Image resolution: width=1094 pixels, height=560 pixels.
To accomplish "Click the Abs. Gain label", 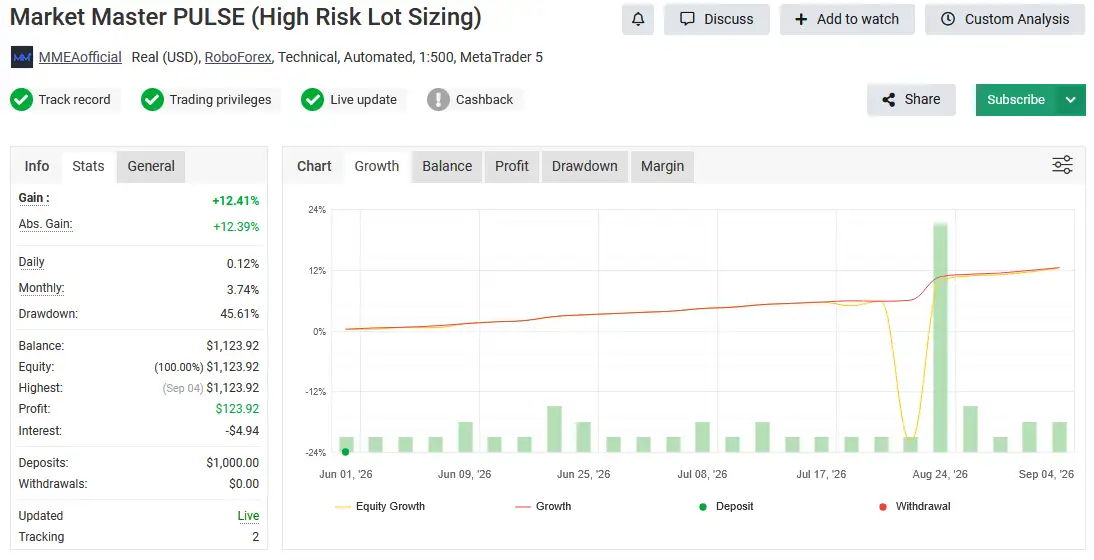I will (x=45, y=224).
